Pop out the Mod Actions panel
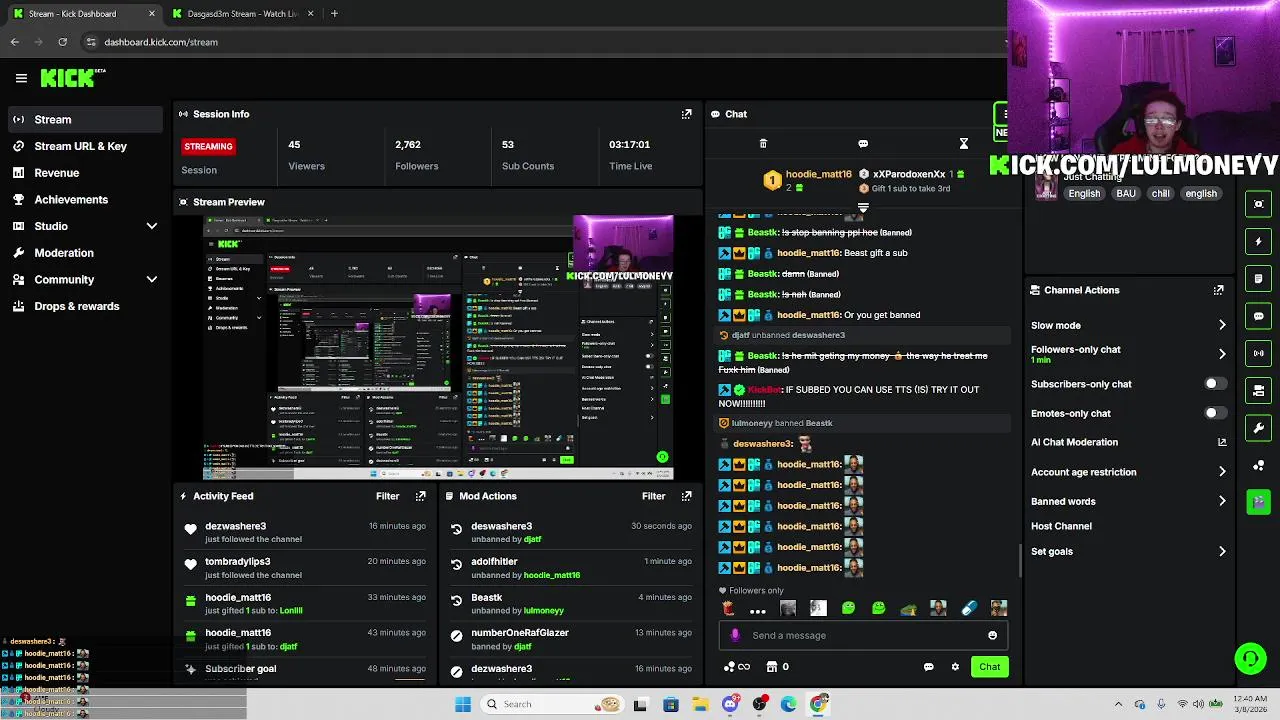This screenshot has height=720, width=1280. click(686, 496)
